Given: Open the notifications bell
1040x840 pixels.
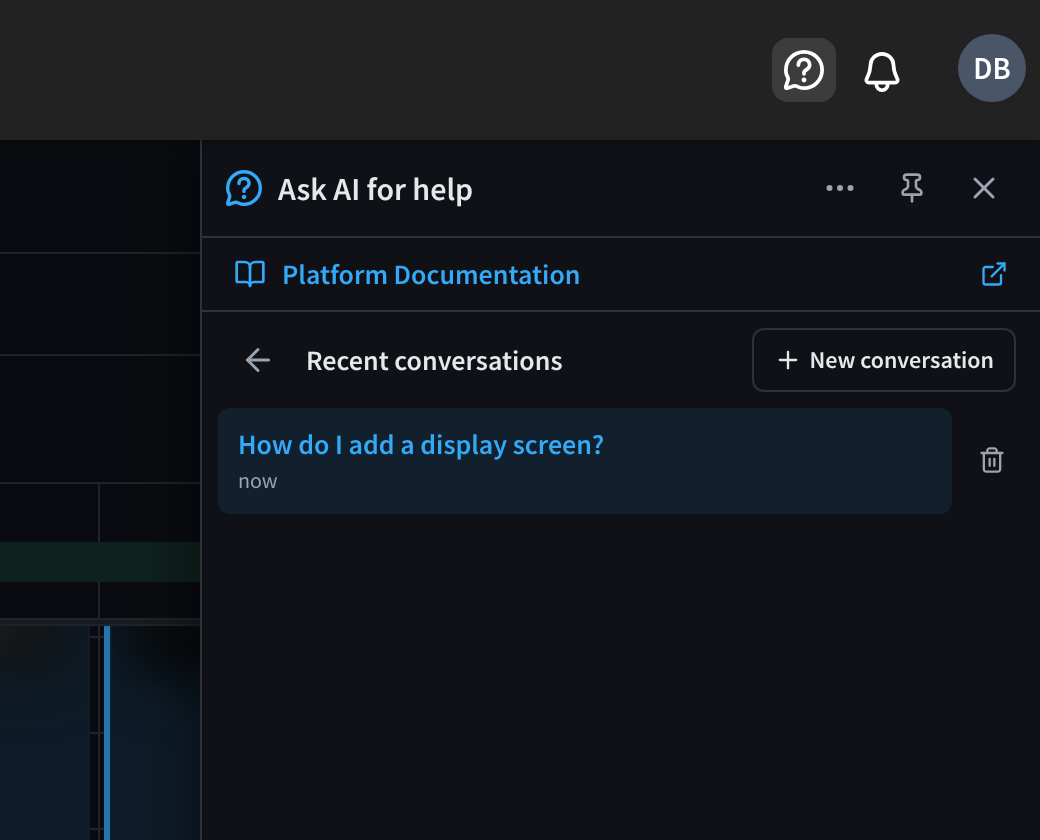Looking at the screenshot, I should [881, 70].
